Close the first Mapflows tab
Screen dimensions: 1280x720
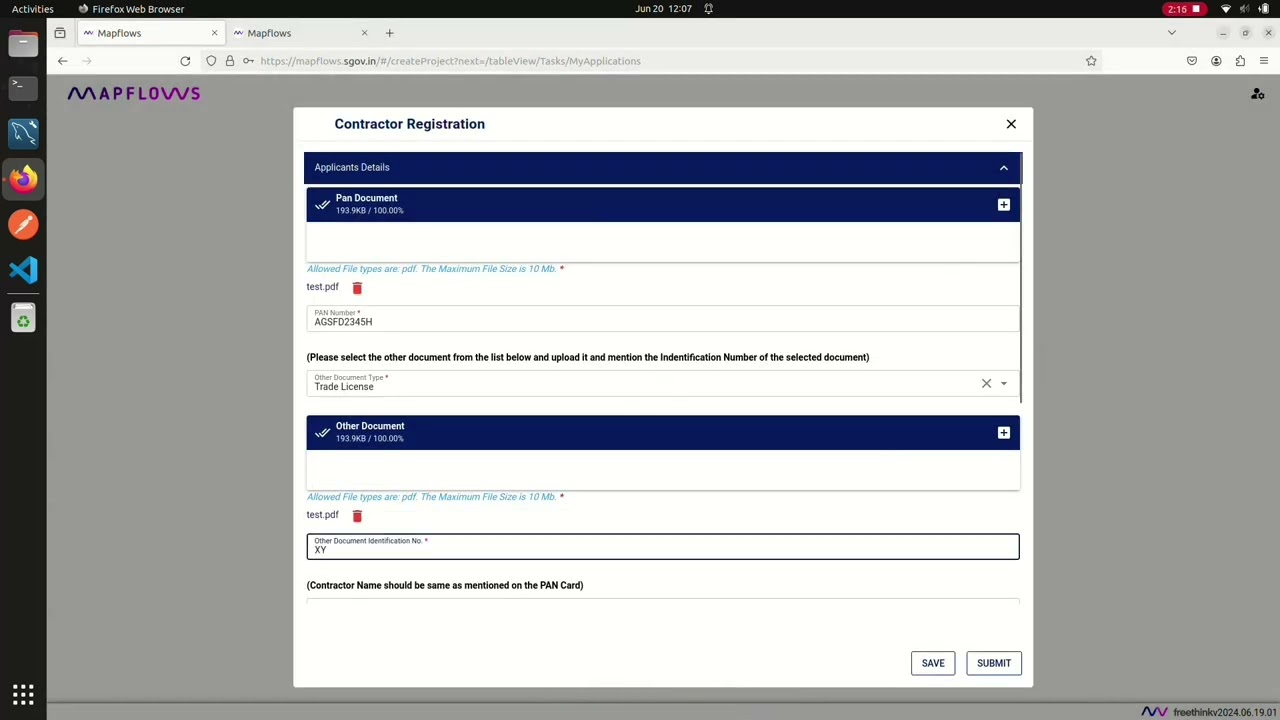[214, 33]
